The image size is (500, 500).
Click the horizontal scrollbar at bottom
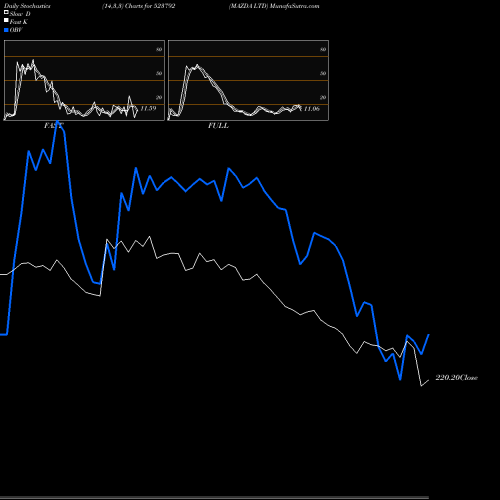click(x=214, y=498)
